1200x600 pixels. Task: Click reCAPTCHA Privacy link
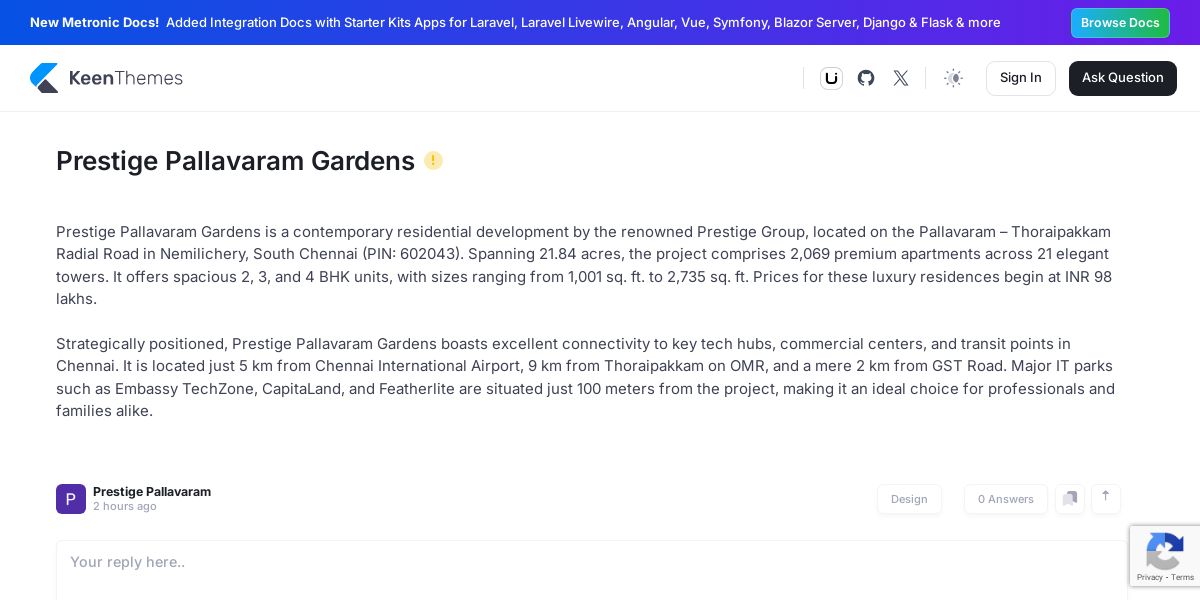point(1149,577)
